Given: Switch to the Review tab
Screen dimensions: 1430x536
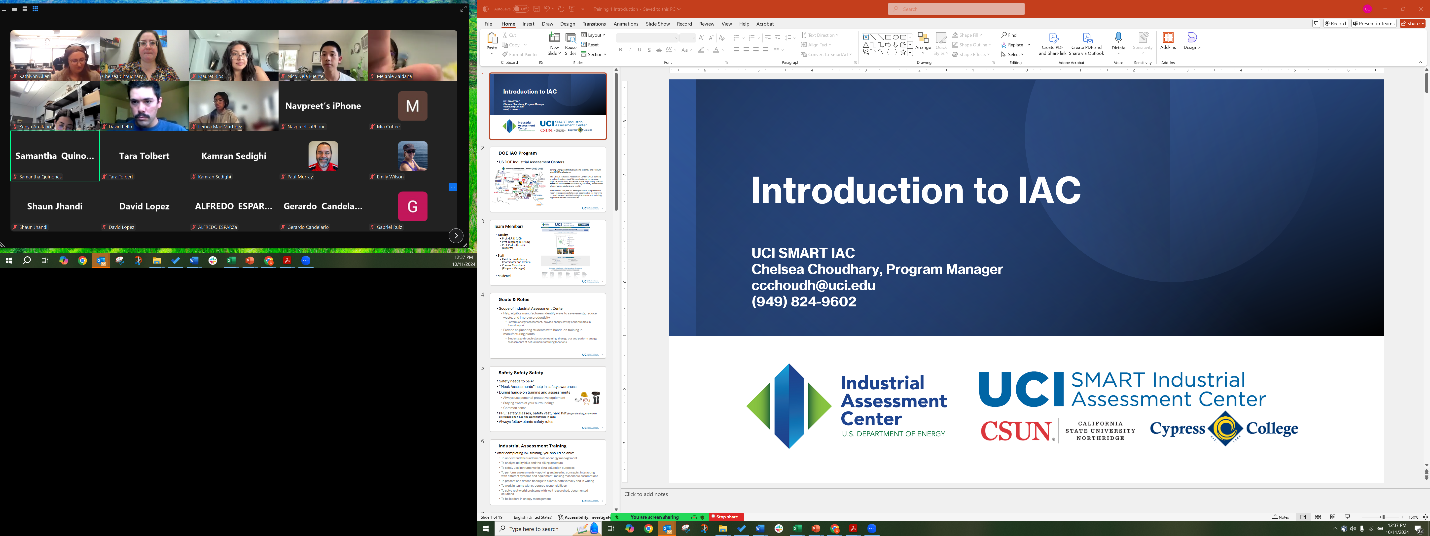Looking at the screenshot, I should [x=707, y=24].
